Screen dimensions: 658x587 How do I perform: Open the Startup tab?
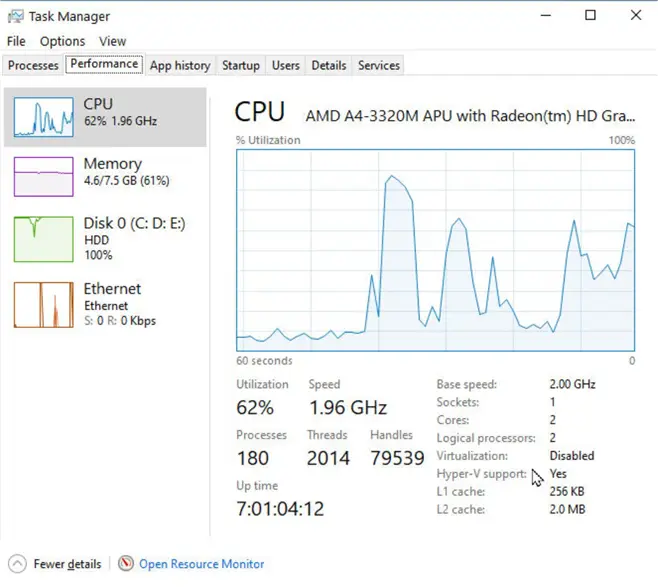[x=240, y=65]
